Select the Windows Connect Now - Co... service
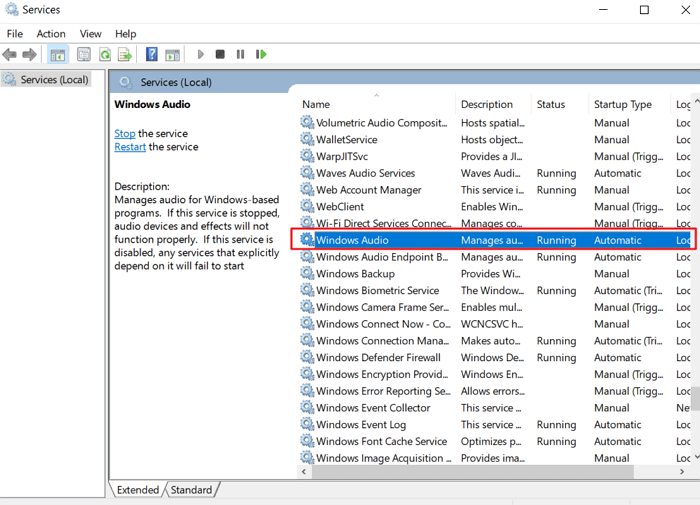The image size is (700, 505). 494,324
